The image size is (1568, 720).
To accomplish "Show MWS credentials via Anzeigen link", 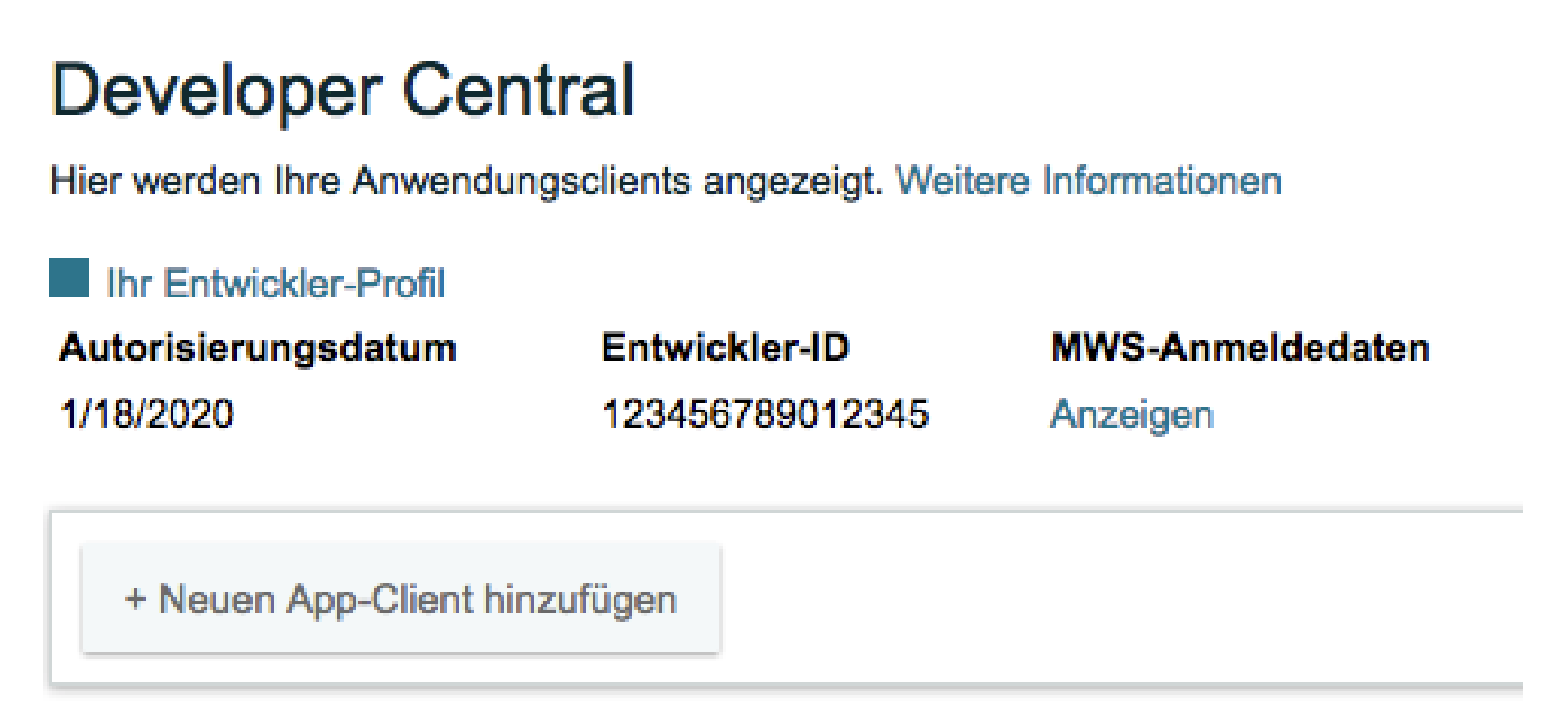I will 1131,414.
